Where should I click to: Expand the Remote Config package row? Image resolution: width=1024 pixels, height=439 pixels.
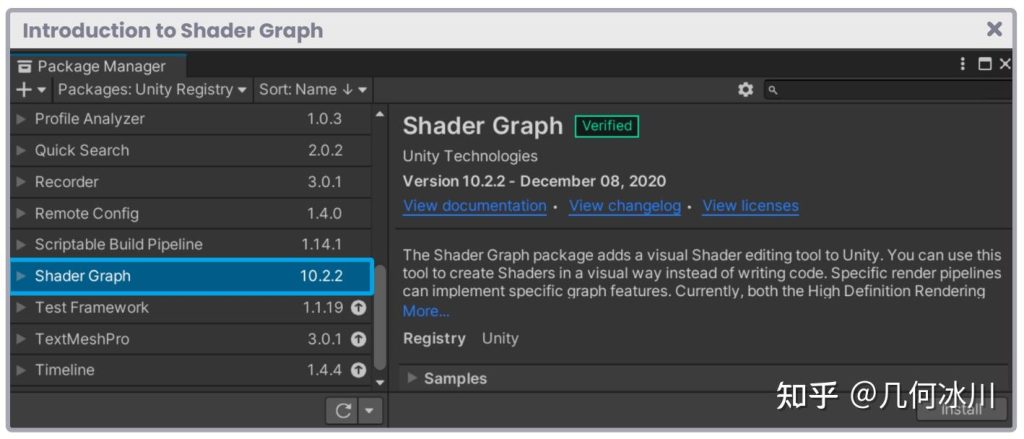21,213
